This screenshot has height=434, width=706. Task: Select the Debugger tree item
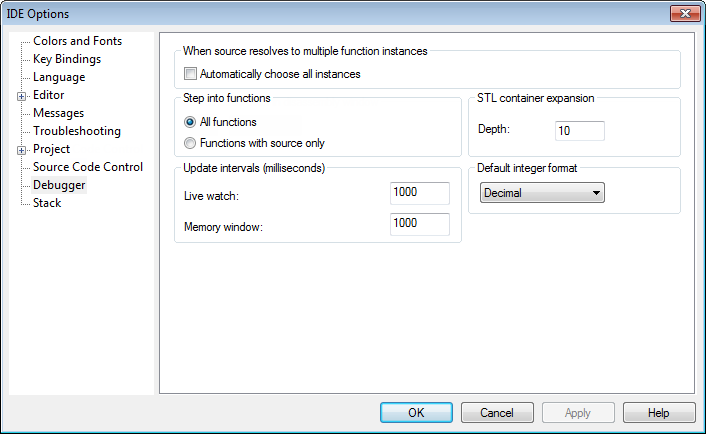(x=59, y=185)
